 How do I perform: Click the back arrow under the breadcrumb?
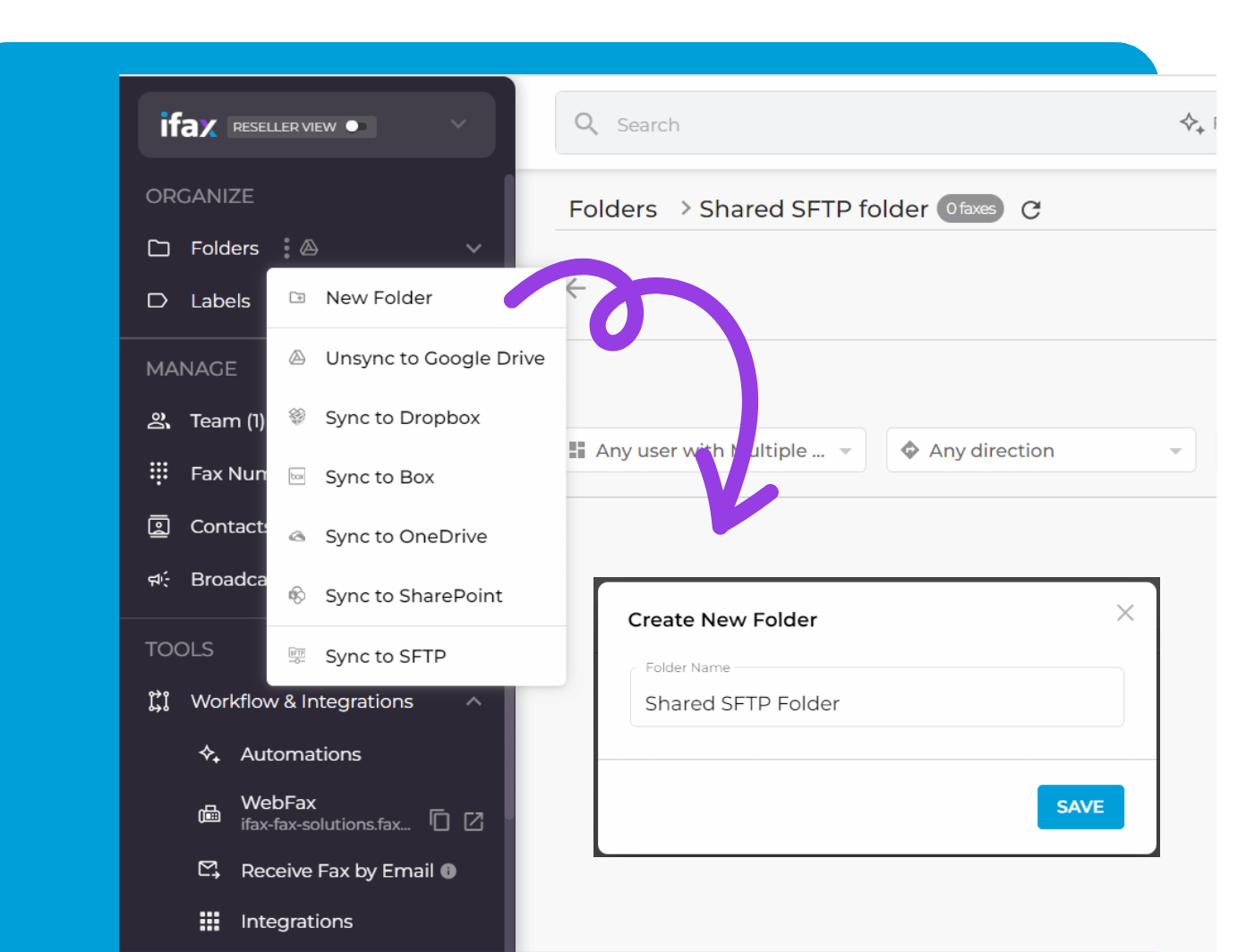pos(576,288)
